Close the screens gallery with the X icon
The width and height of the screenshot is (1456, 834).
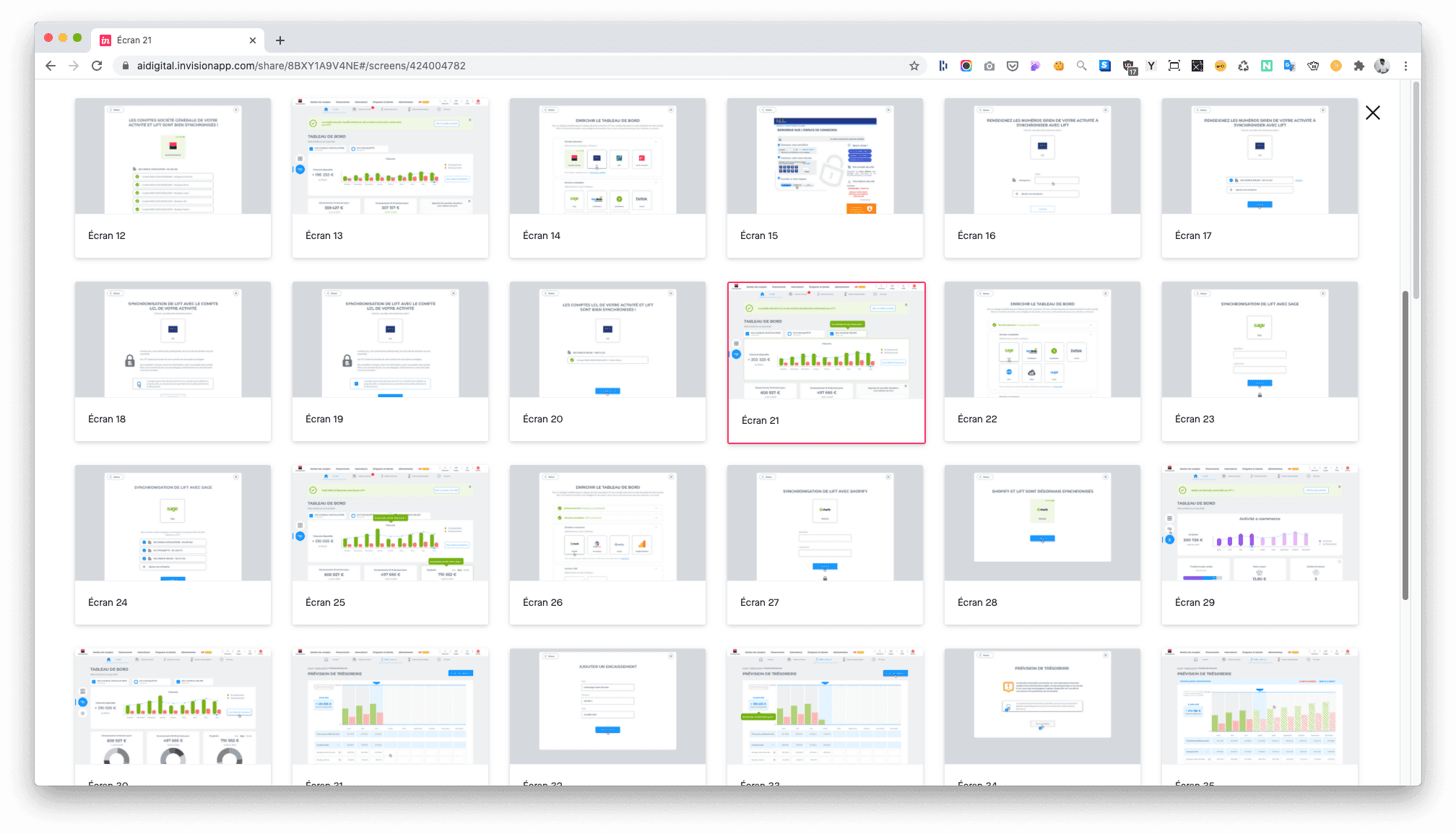(x=1373, y=113)
